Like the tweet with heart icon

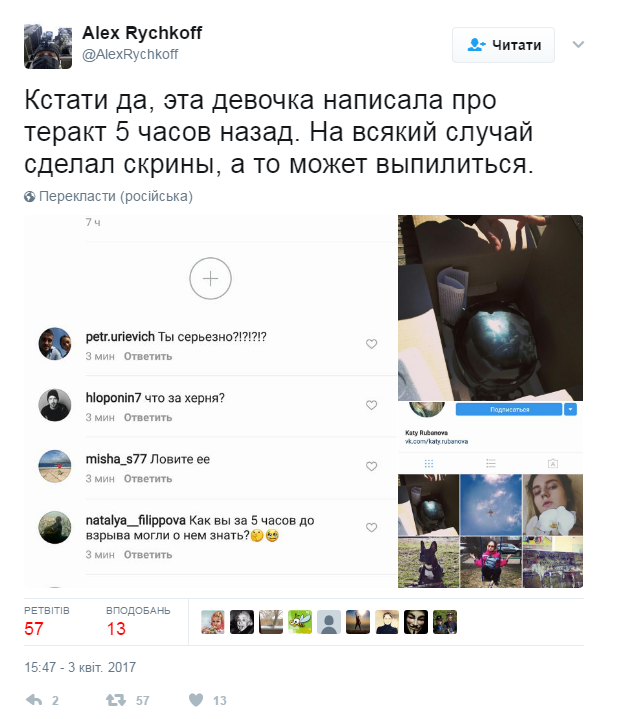click(x=196, y=700)
